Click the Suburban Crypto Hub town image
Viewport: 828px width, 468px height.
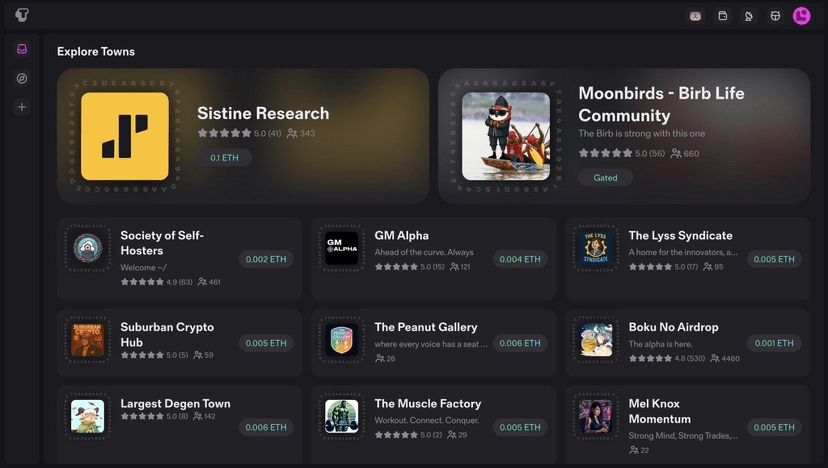click(x=88, y=340)
